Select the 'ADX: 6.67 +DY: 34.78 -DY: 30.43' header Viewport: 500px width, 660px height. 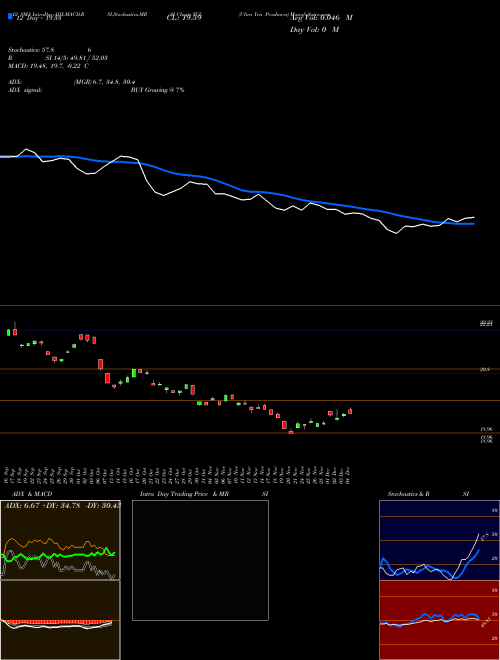click(x=62, y=505)
